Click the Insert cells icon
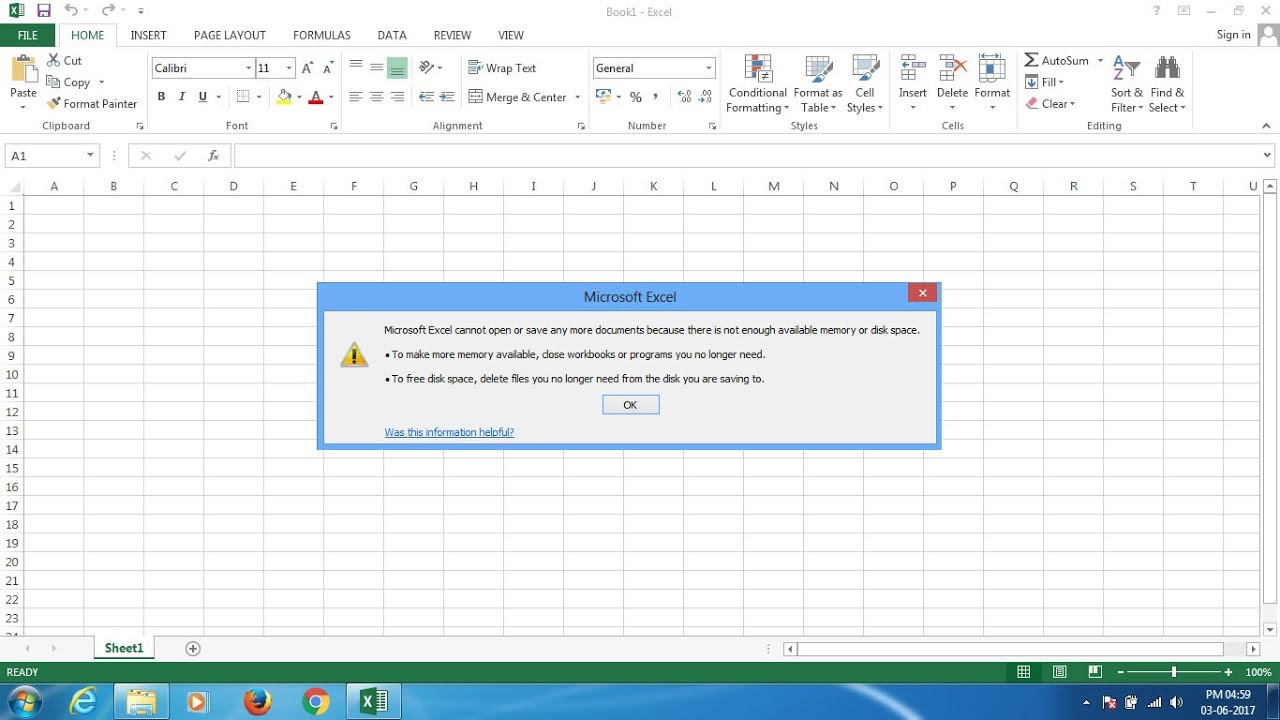1280x720 pixels. 912,68
